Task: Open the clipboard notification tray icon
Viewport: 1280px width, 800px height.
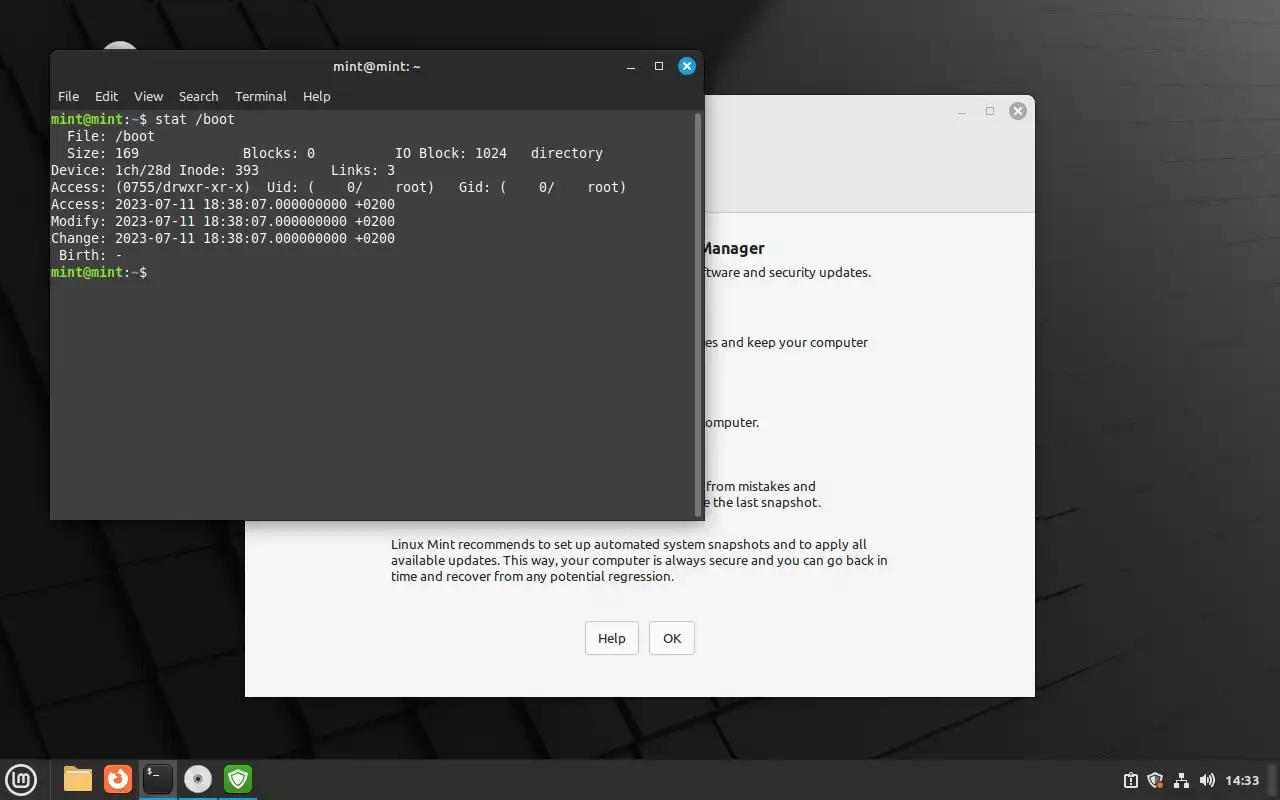Action: coord(1130,780)
